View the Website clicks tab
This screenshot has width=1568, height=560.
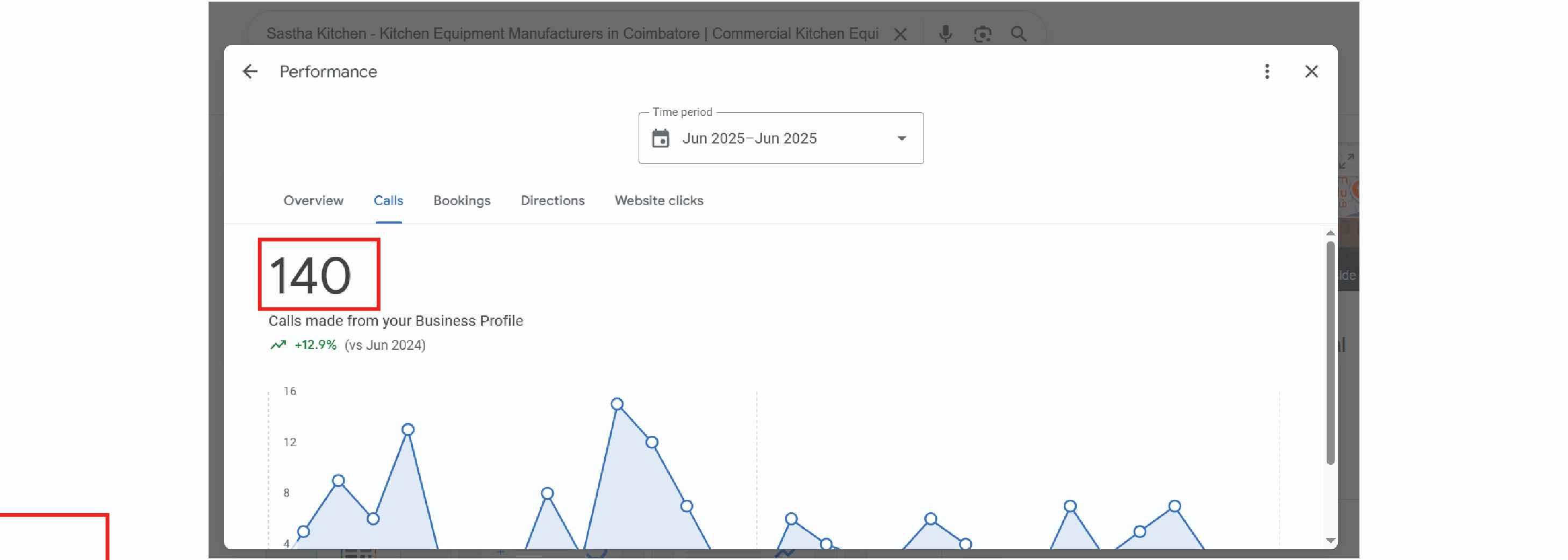coord(658,200)
